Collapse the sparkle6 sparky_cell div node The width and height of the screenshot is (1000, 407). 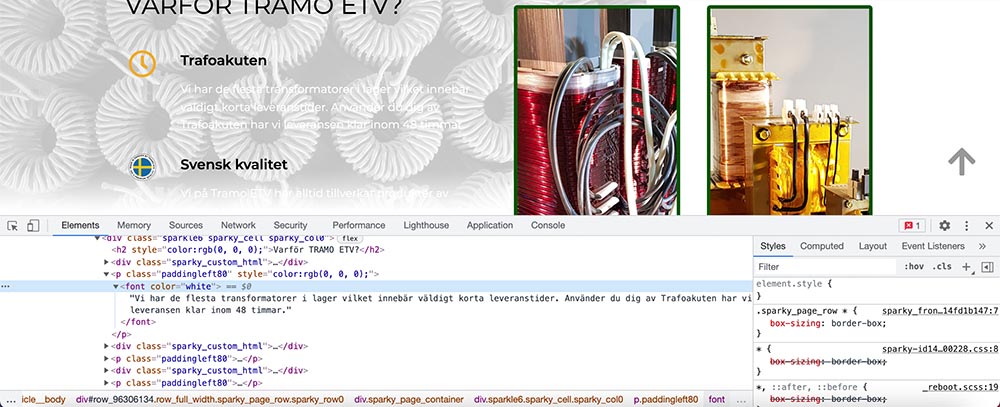coord(98,238)
